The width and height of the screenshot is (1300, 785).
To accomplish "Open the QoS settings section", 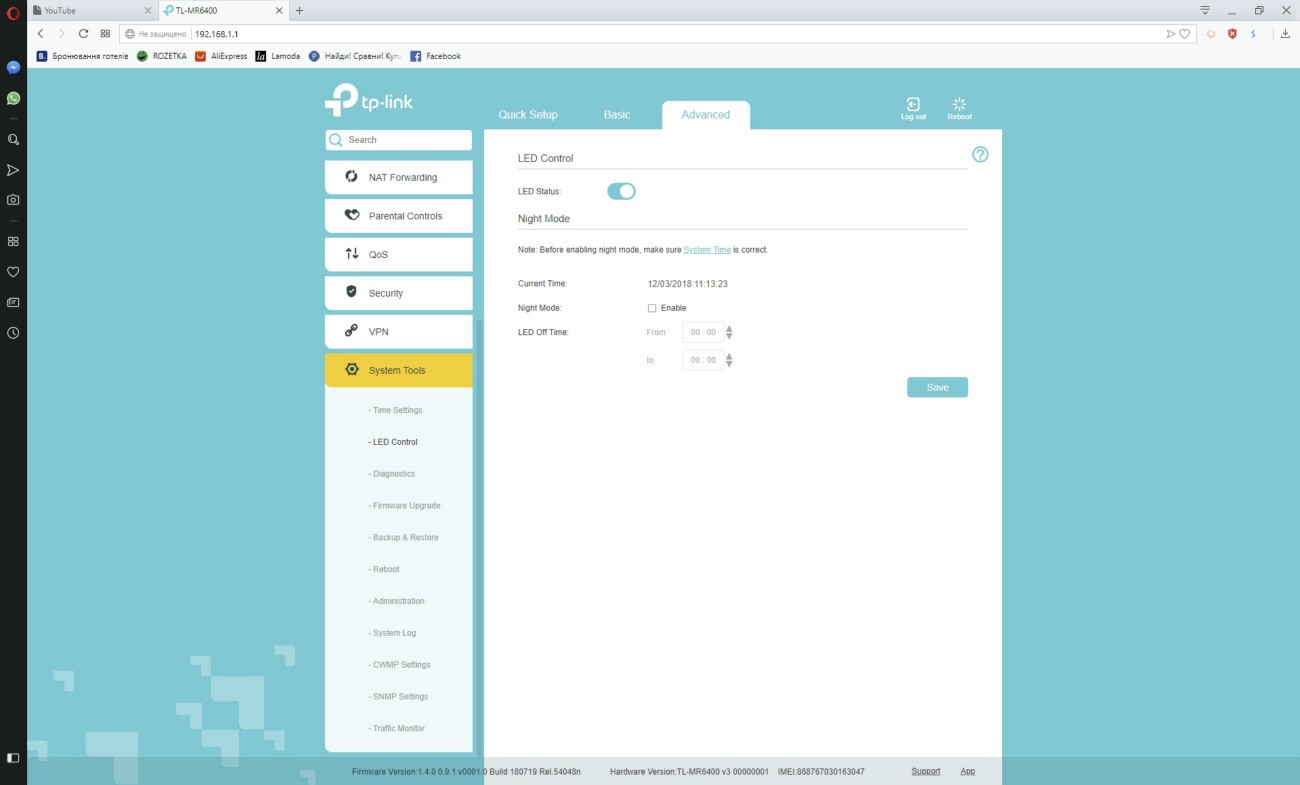I will (398, 255).
